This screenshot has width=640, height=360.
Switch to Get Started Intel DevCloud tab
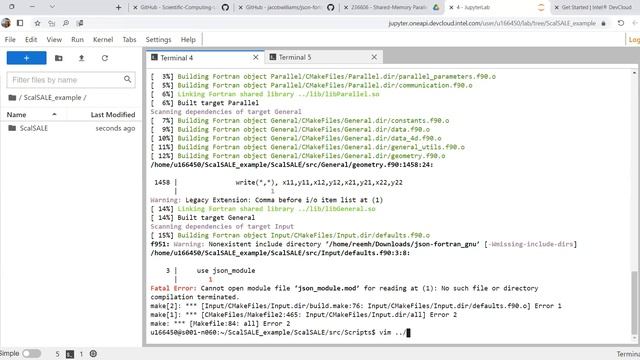click(x=596, y=7)
